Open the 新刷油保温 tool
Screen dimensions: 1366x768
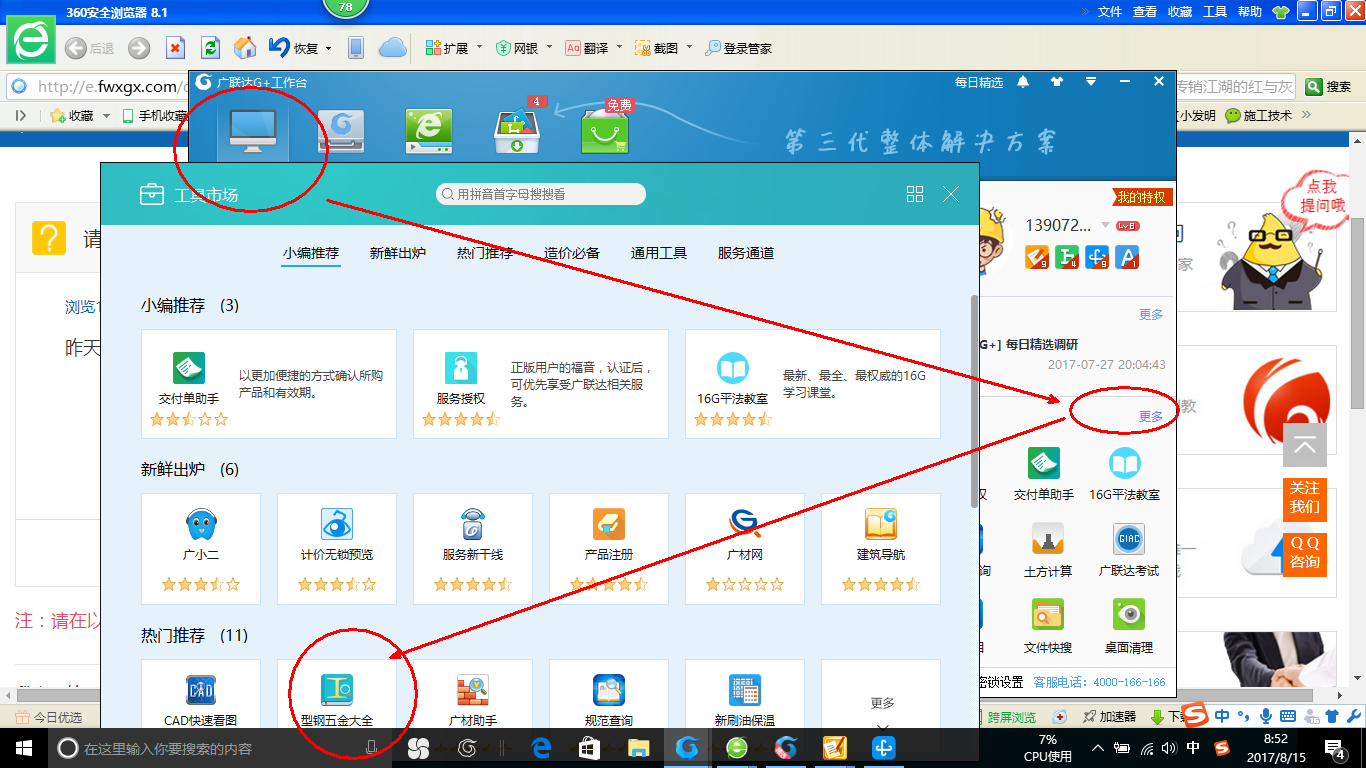pos(745,694)
